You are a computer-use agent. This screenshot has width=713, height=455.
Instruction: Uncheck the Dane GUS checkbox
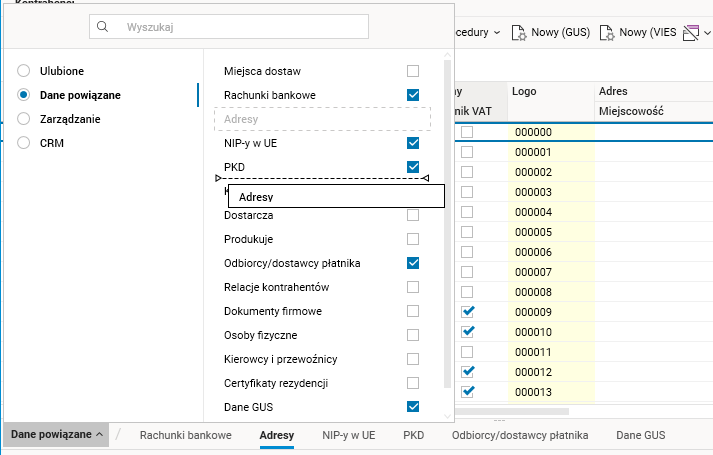[413, 407]
